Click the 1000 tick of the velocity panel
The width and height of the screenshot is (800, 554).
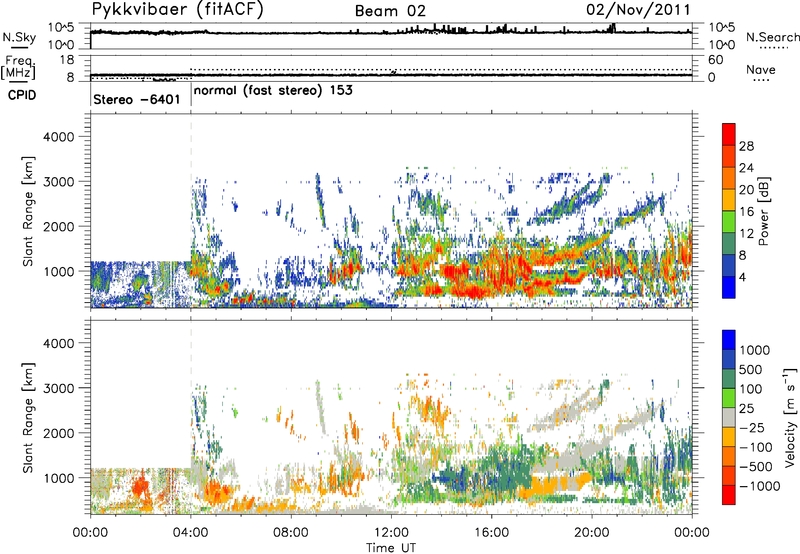pos(58,478)
